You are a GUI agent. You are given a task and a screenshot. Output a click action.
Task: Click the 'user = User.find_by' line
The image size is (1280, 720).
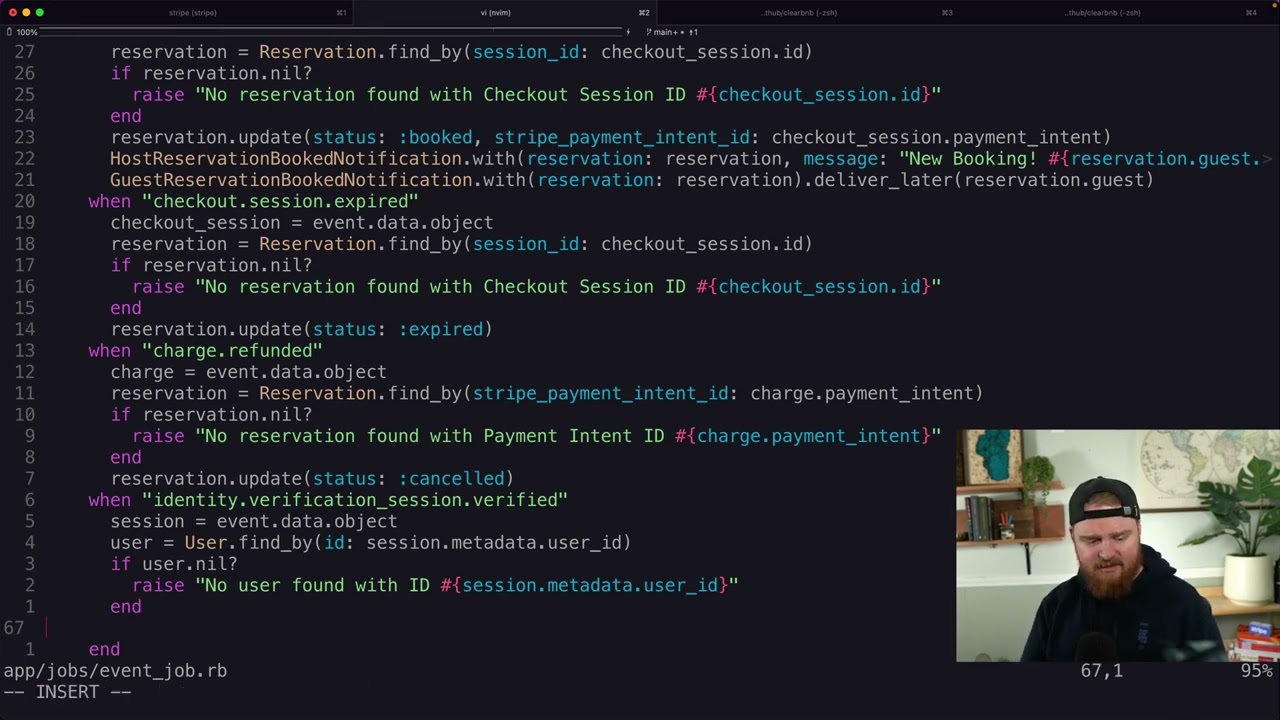(x=370, y=543)
